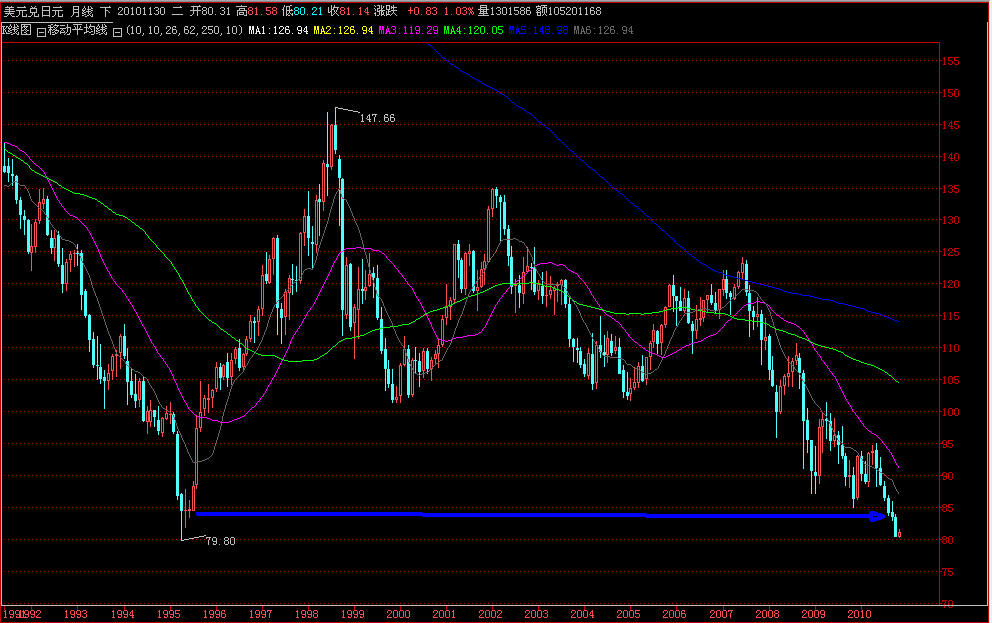Click the 80 price axis label
This screenshot has width=992, height=623.
click(x=948, y=540)
